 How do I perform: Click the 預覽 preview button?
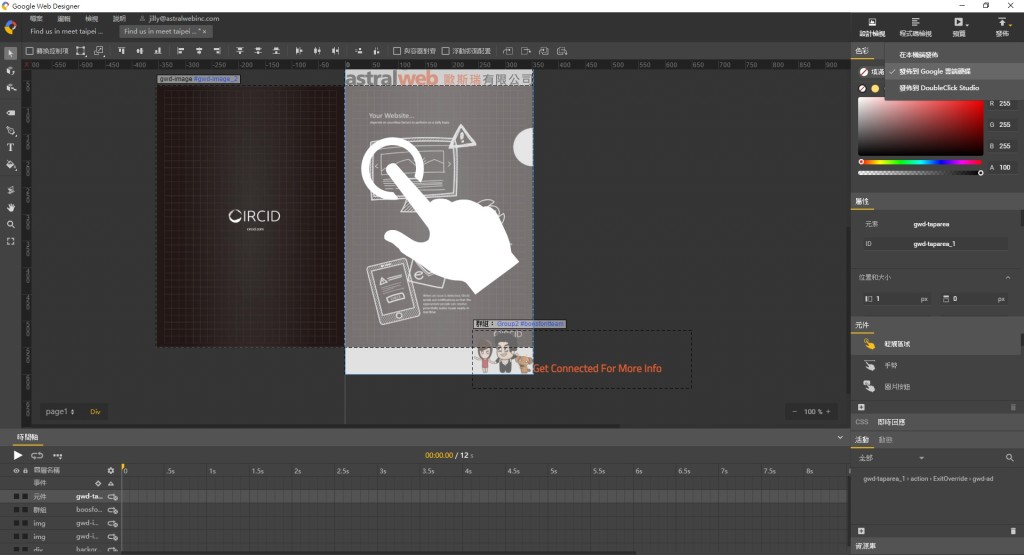pyautogui.click(x=959, y=27)
